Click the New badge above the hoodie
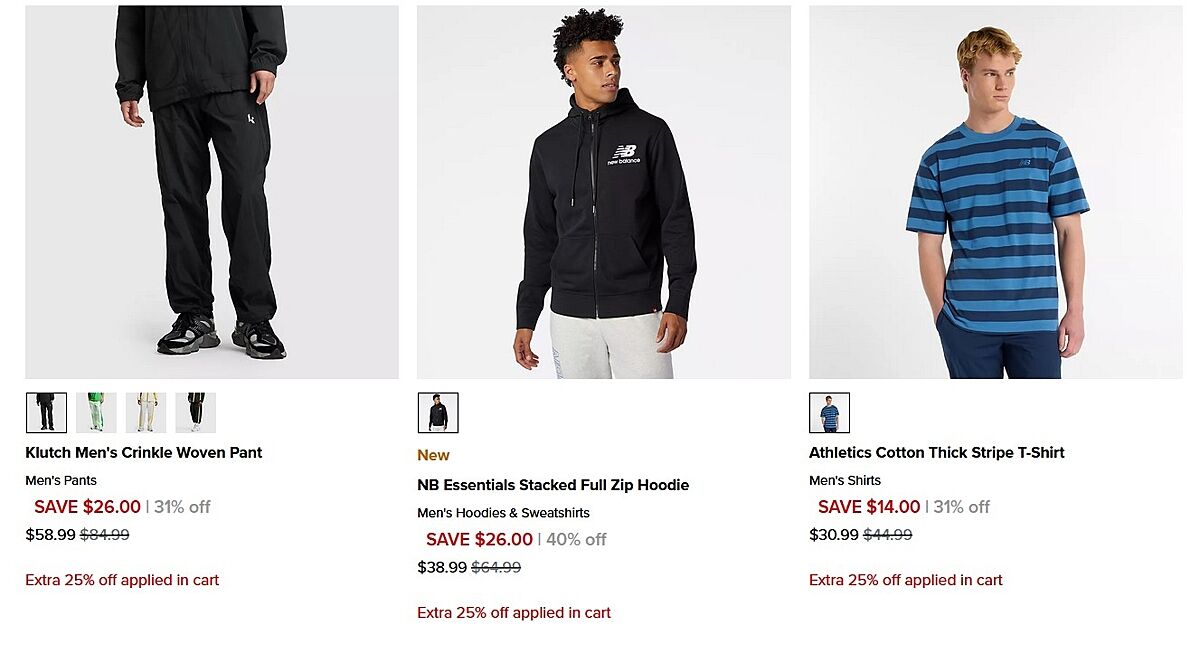Screen dimensions: 1200x663 (433, 455)
